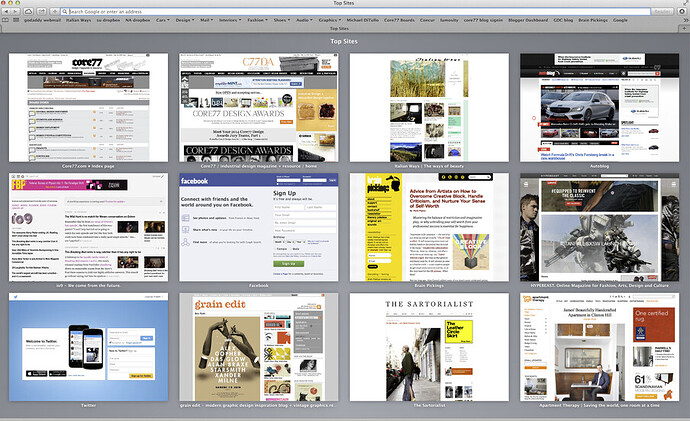Expand the Cars bookmarks folder
The width and height of the screenshot is (690, 421).
pyautogui.click(x=161, y=20)
